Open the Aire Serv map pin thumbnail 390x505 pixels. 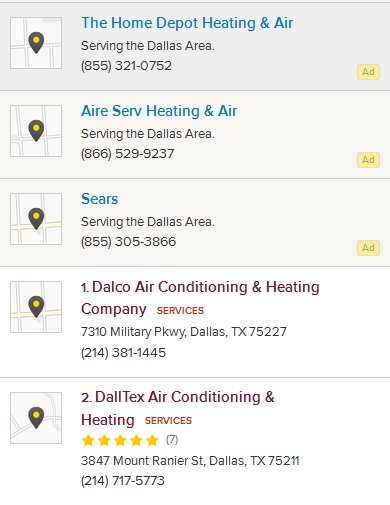[x=36, y=131]
